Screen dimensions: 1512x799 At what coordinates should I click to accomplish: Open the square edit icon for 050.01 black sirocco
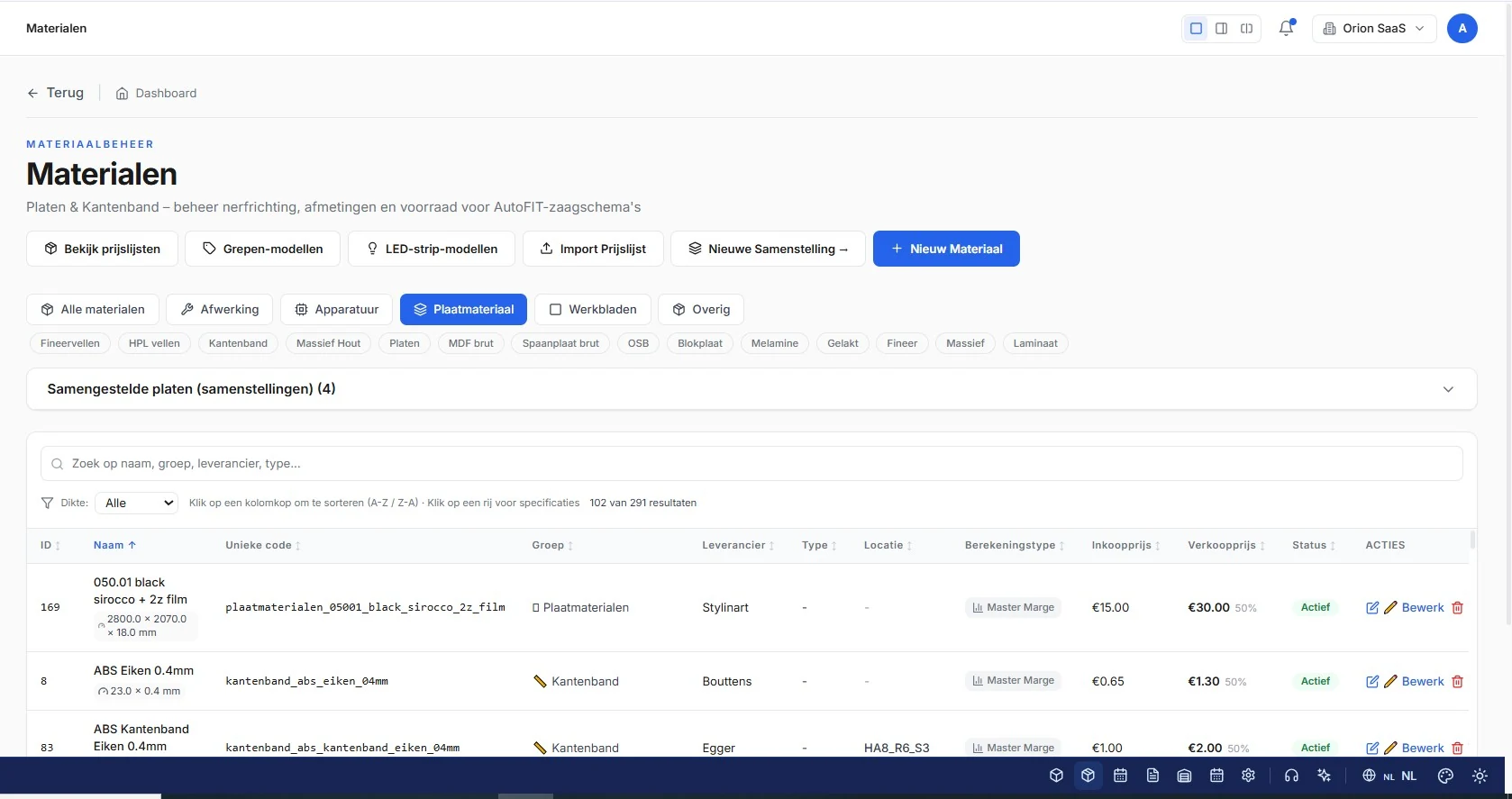coord(1372,608)
